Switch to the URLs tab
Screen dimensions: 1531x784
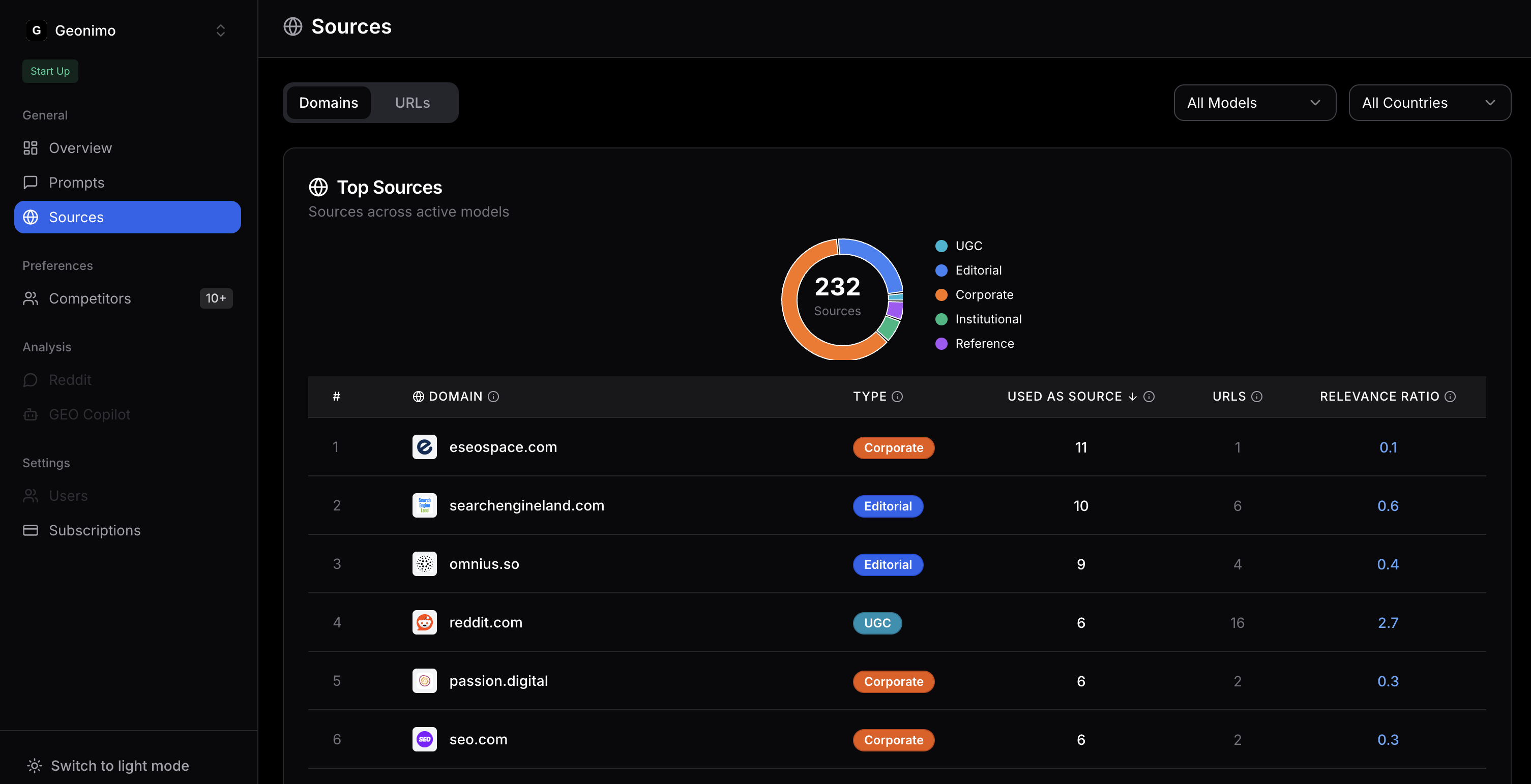tap(413, 103)
